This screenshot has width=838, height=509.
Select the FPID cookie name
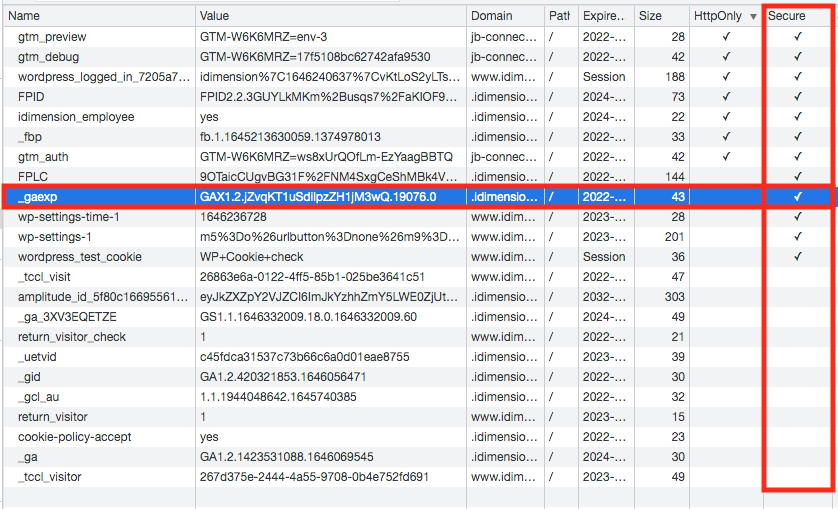click(x=31, y=97)
